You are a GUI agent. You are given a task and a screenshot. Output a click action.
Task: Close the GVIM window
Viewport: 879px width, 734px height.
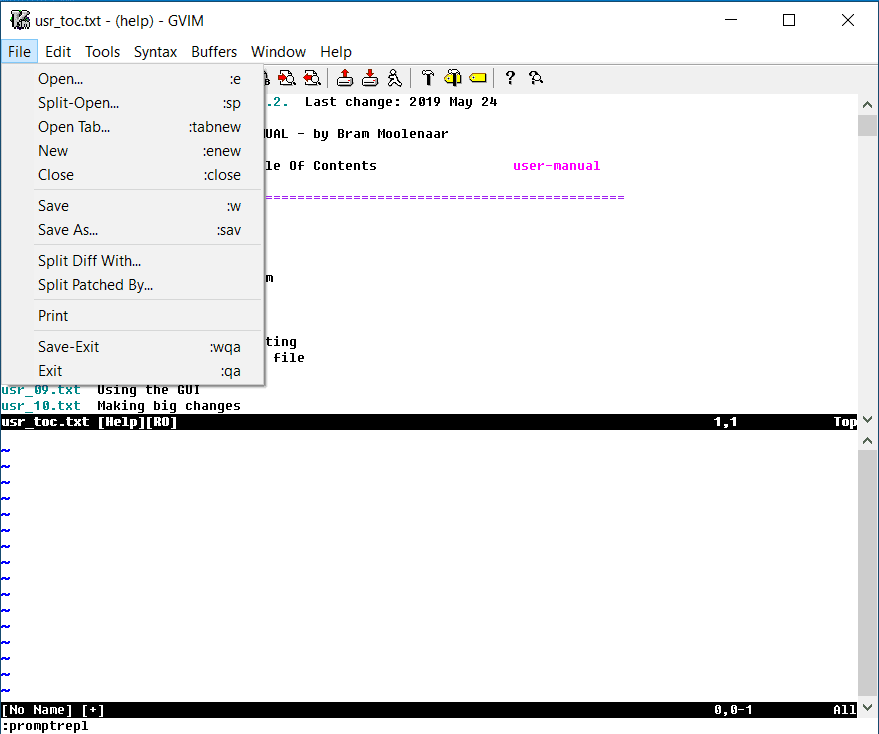point(848,20)
